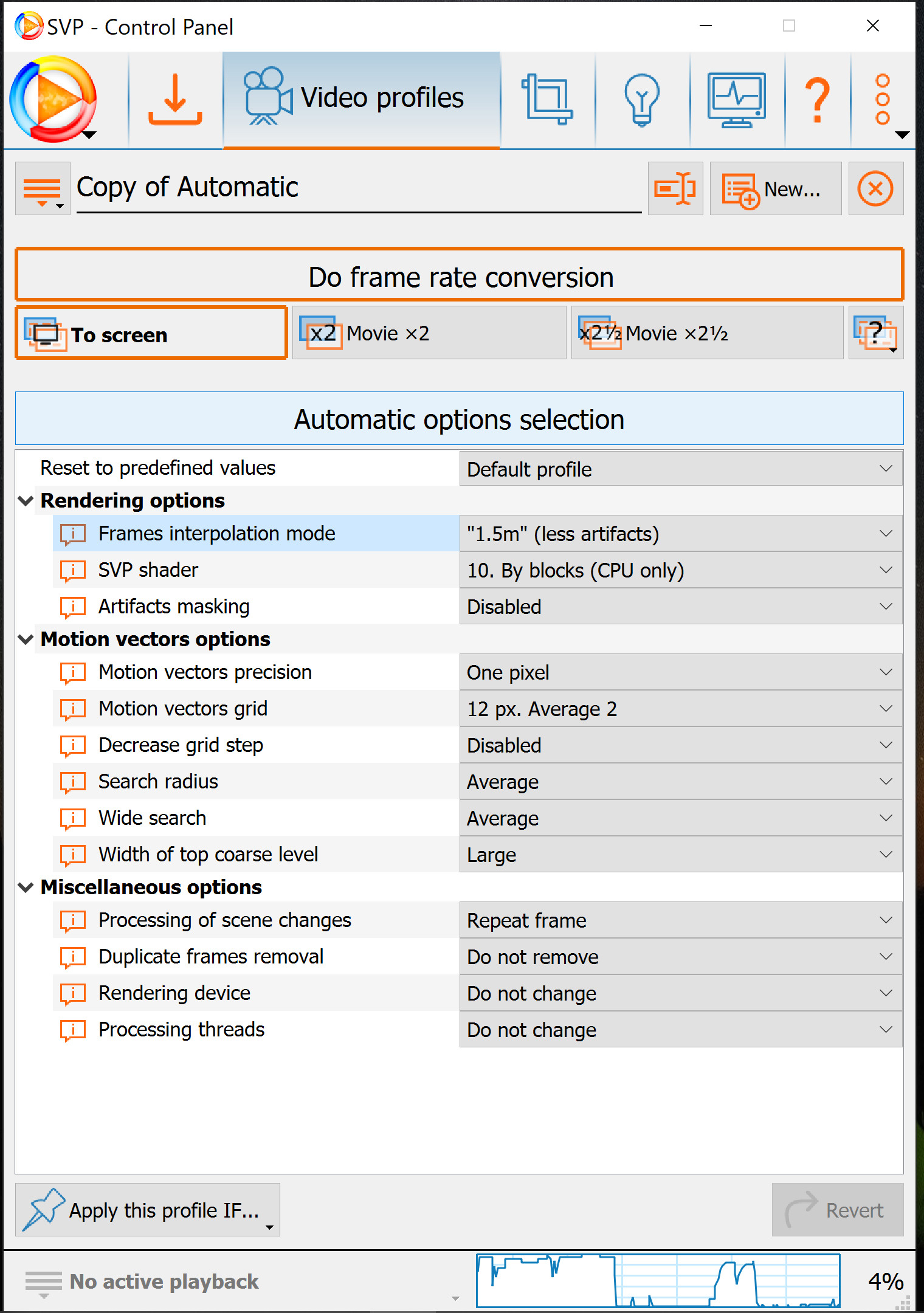Click the SVP main logo menu icon
The height and width of the screenshot is (1313, 924).
53,99
